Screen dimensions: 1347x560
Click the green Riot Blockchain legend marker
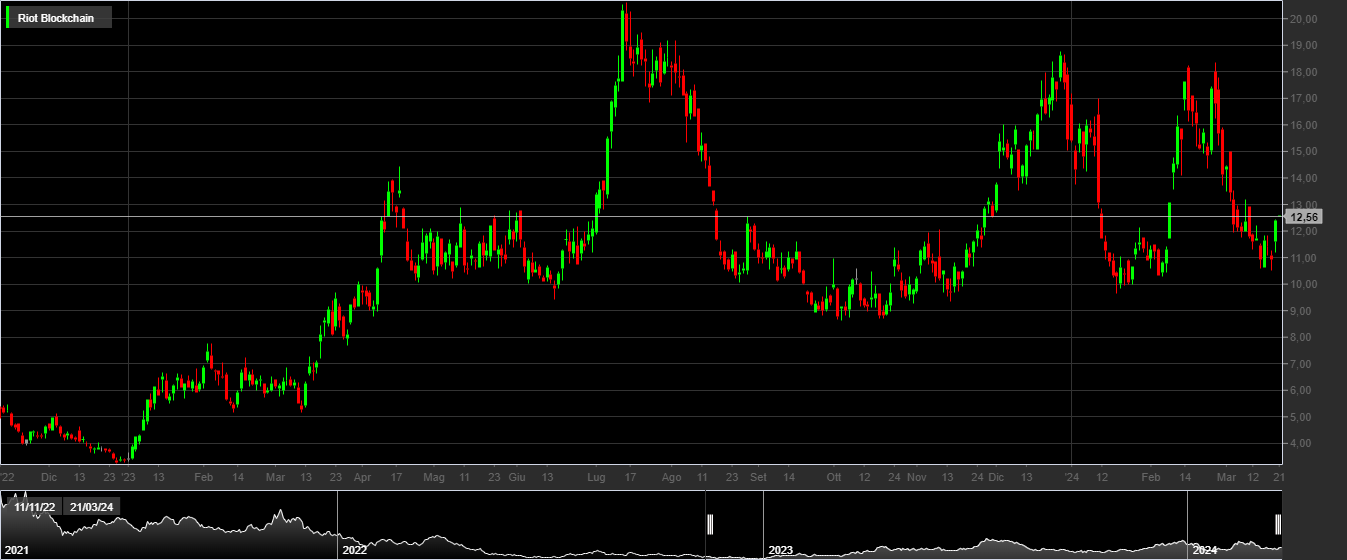(x=9, y=18)
